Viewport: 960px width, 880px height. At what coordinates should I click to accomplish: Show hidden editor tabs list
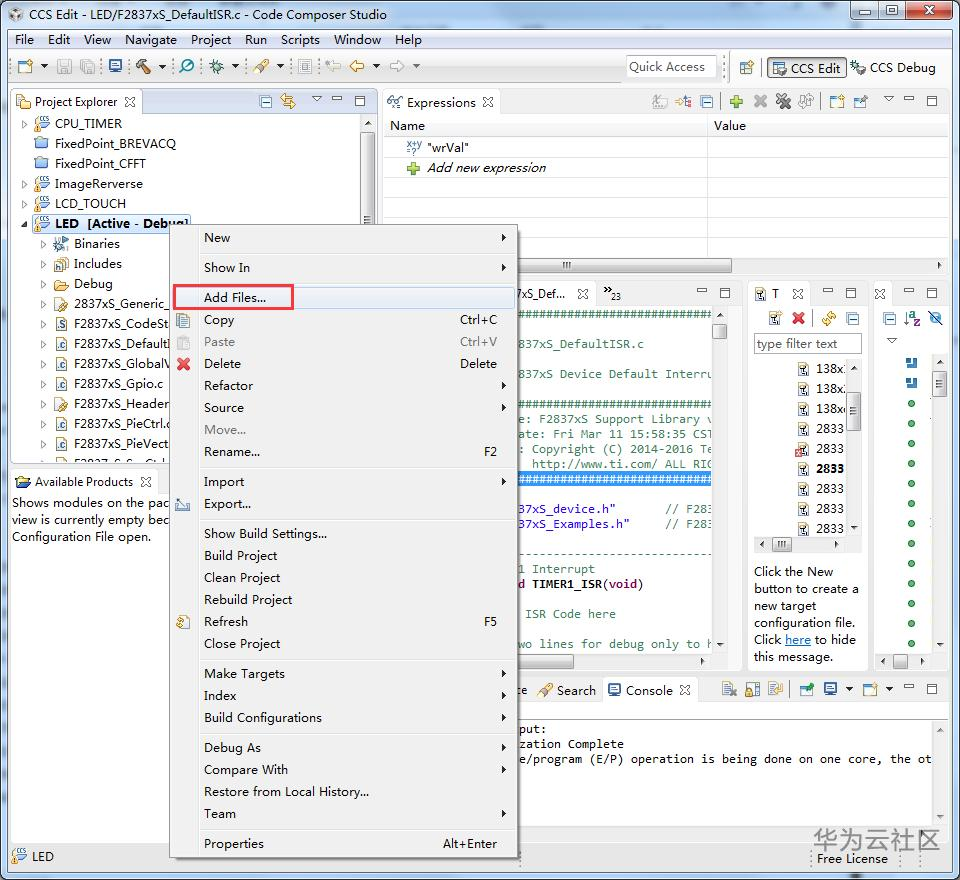click(x=611, y=293)
